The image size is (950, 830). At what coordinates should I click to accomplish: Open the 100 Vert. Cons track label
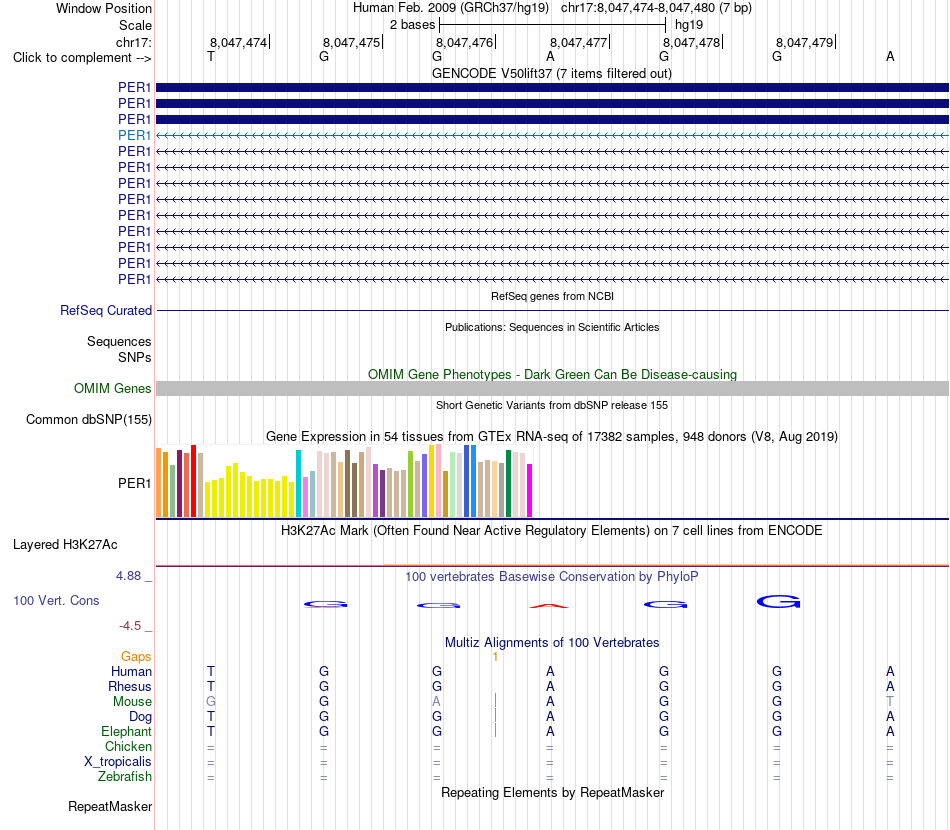56,600
